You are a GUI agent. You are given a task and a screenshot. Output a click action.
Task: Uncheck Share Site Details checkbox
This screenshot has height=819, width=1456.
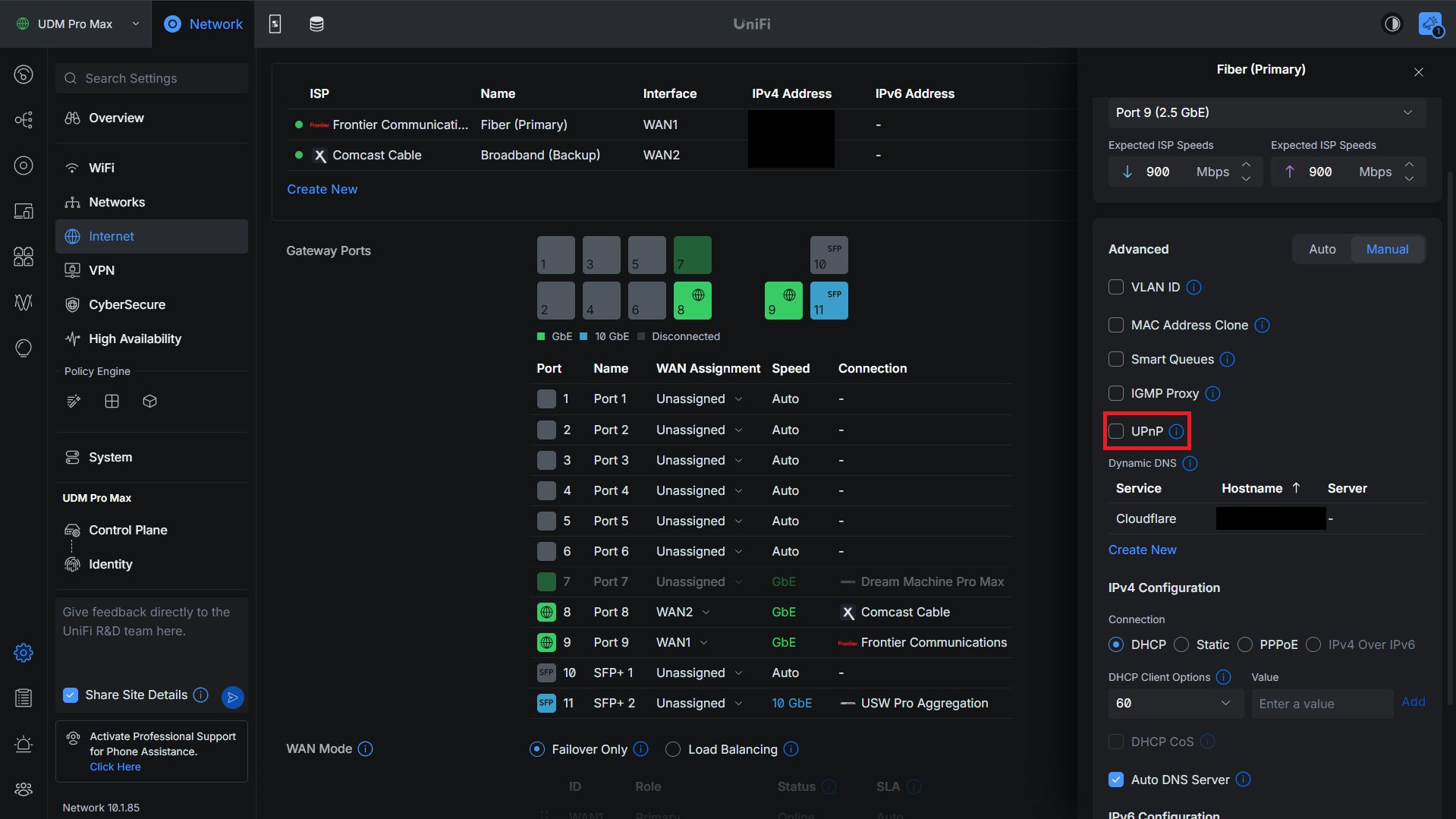tap(71, 695)
